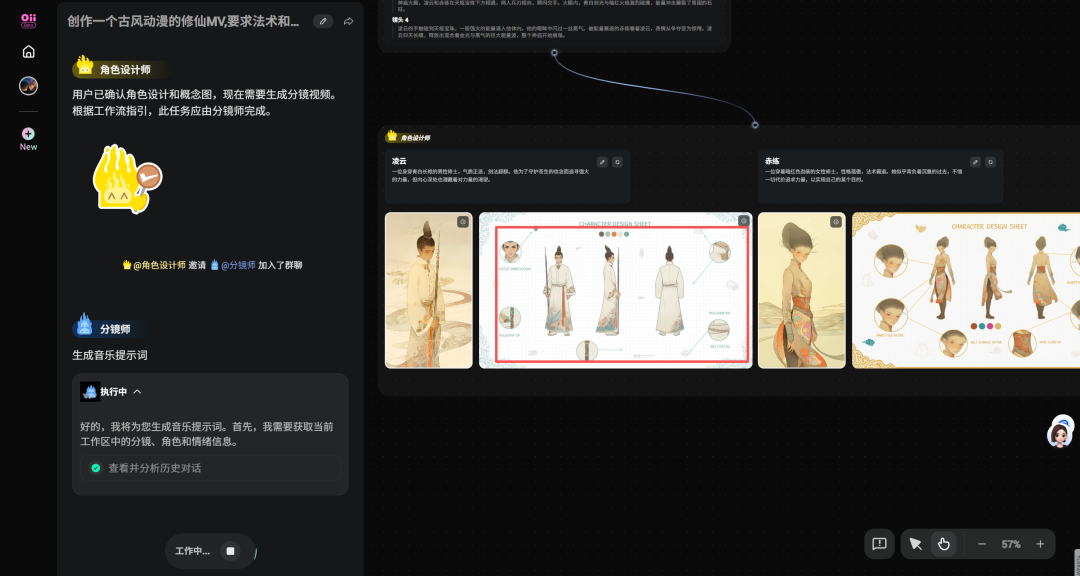Open 凌云 character design sheet image
The image size is (1080, 576).
(x=615, y=290)
